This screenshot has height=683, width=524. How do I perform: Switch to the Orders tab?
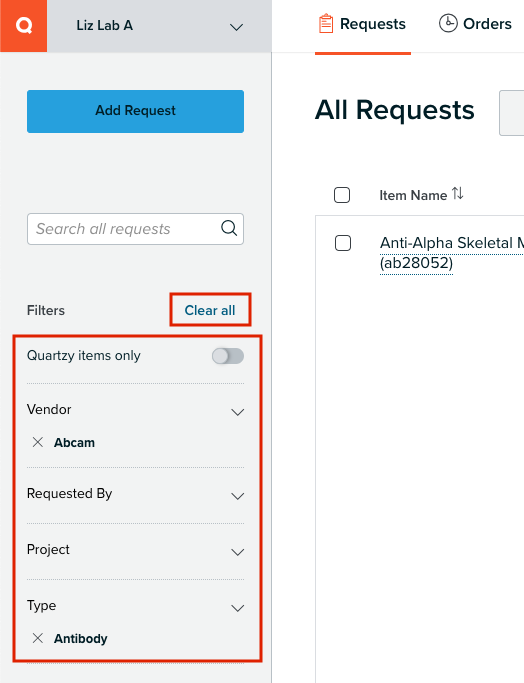tap(475, 24)
